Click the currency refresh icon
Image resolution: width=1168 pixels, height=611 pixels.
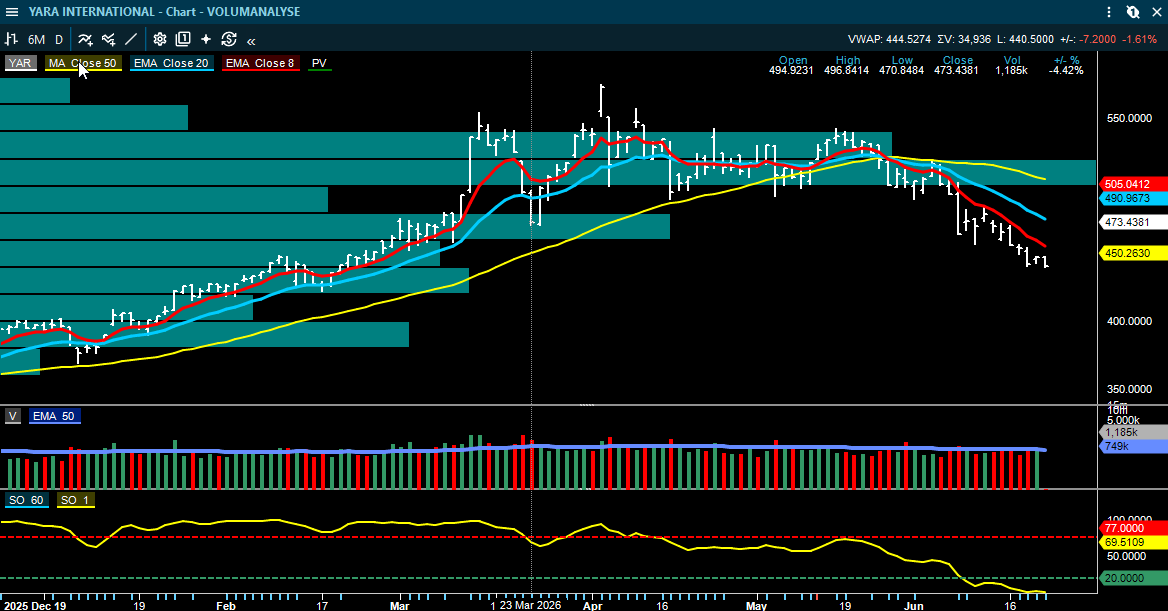tap(229, 39)
